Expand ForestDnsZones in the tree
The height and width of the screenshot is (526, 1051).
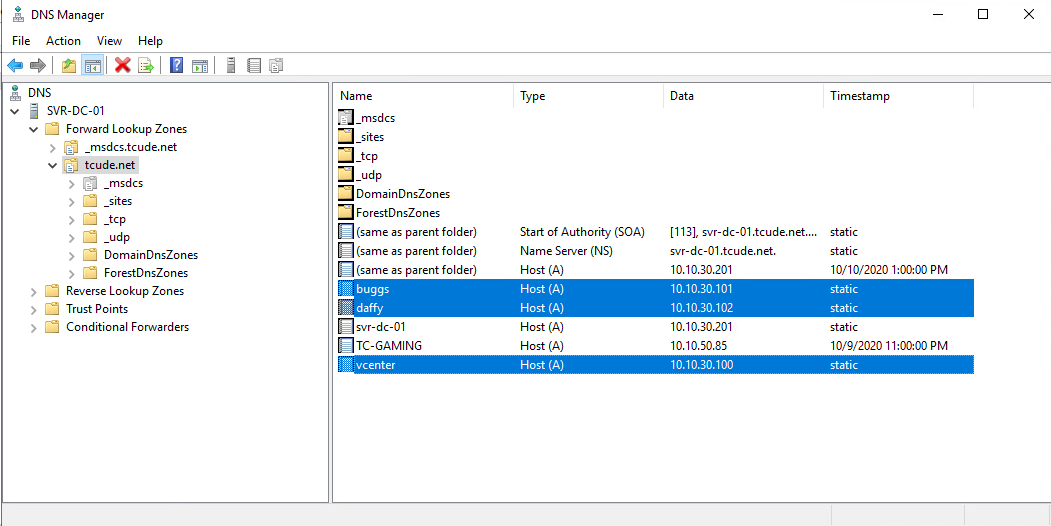tap(72, 274)
